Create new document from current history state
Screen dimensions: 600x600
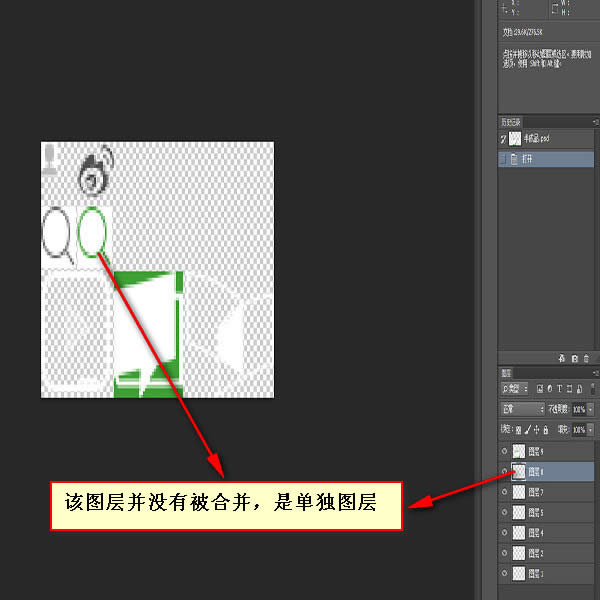click(x=561, y=358)
